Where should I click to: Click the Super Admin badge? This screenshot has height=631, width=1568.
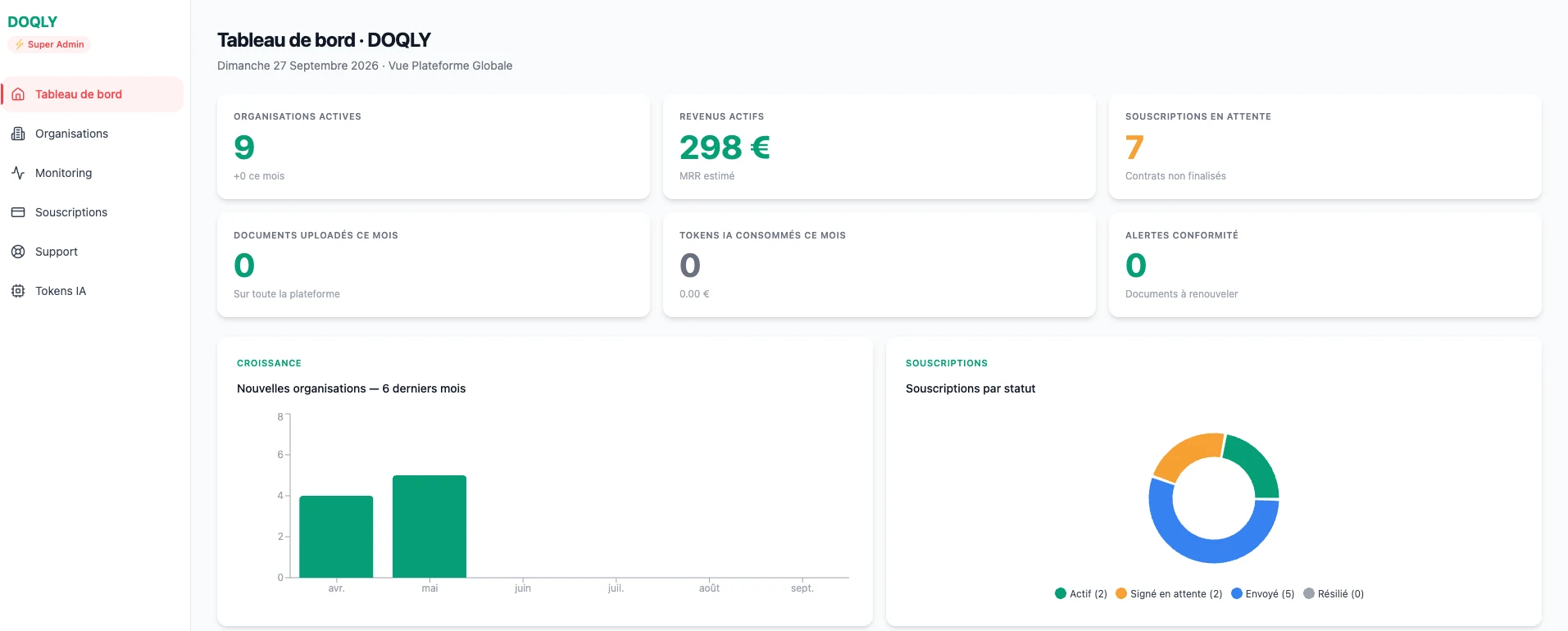pyautogui.click(x=48, y=44)
